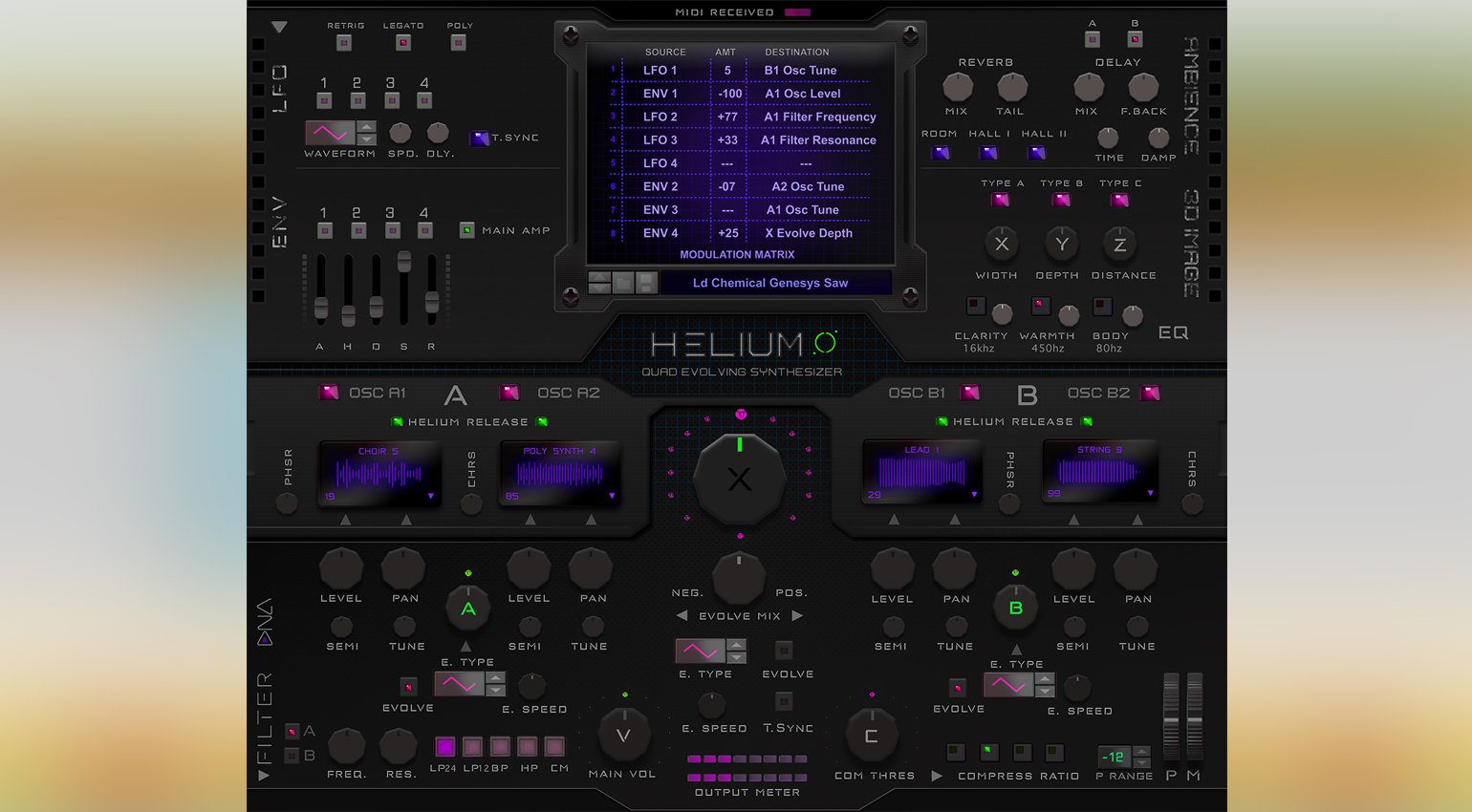Screen dimensions: 1472x812
Task: Open CHOIR 5 waveform dropdown
Action: [431, 496]
